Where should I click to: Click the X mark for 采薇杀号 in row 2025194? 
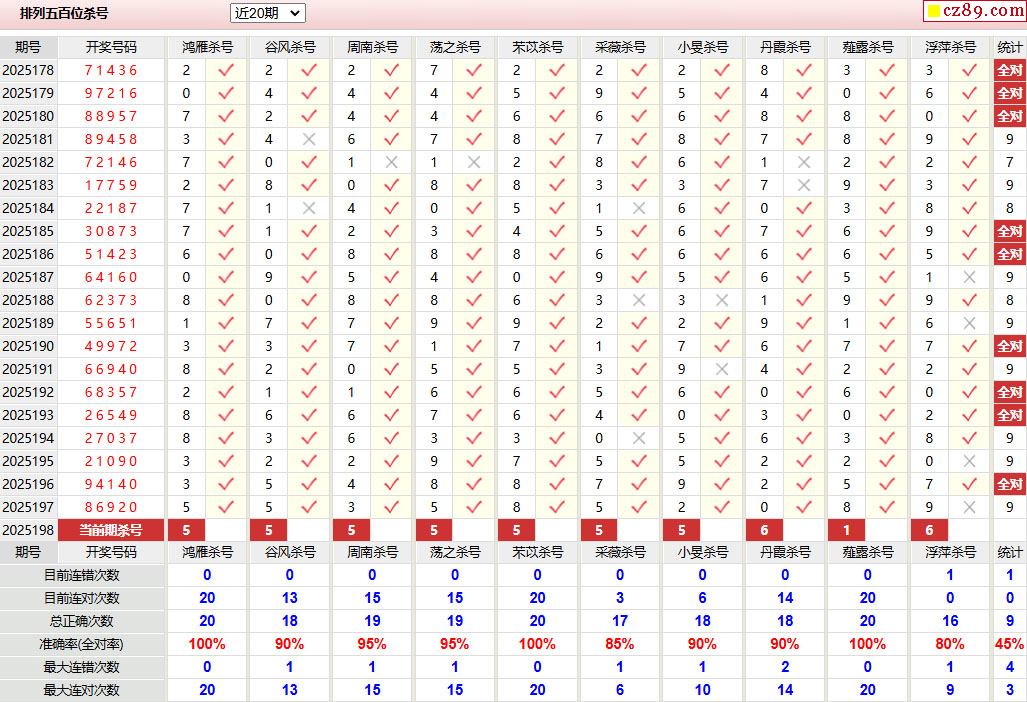click(639, 438)
